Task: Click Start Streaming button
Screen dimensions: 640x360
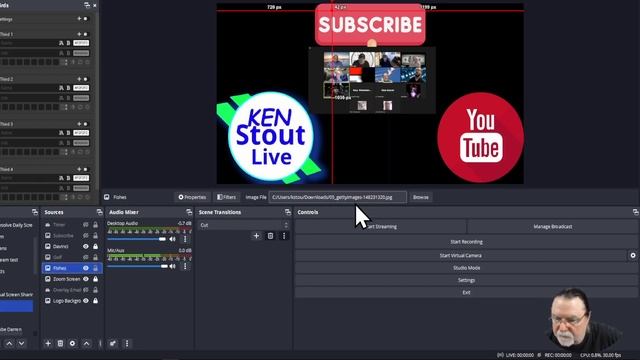Action: click(x=380, y=227)
